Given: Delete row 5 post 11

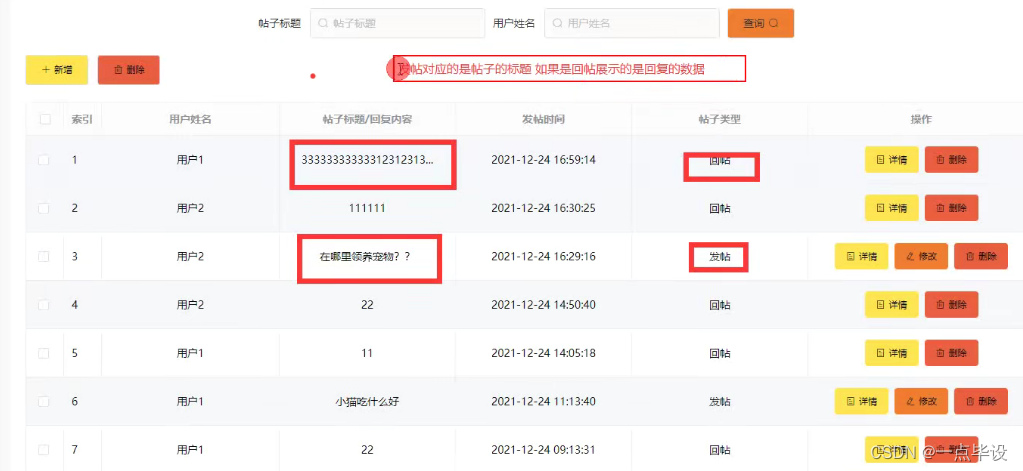Looking at the screenshot, I should (x=951, y=353).
